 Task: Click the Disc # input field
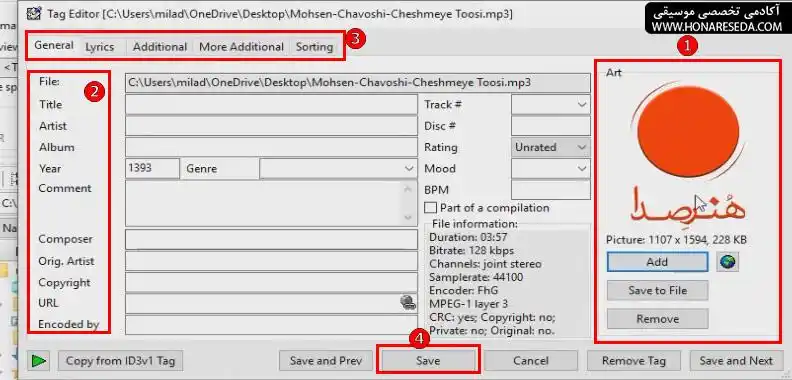(x=551, y=126)
